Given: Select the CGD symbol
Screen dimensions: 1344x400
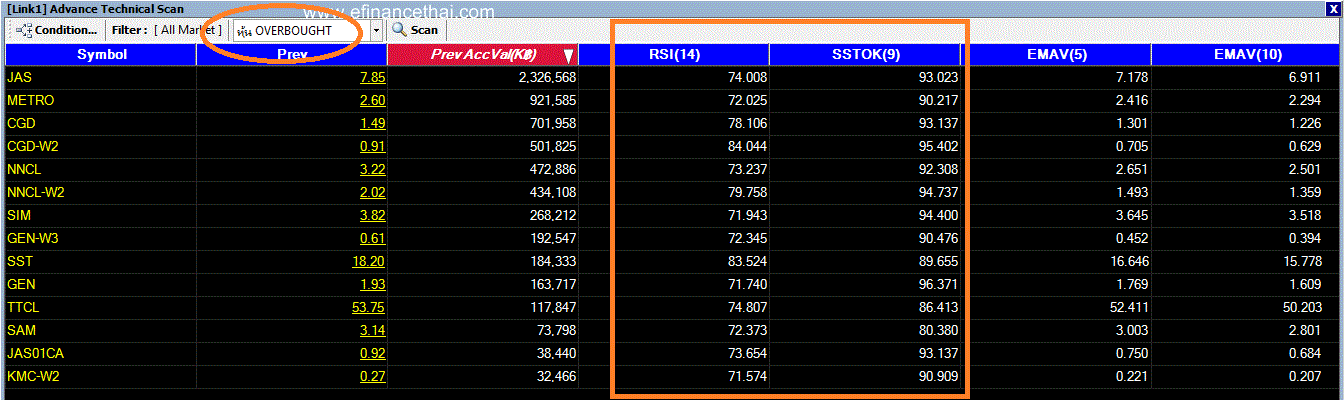Looking at the screenshot, I should [x=21, y=123].
